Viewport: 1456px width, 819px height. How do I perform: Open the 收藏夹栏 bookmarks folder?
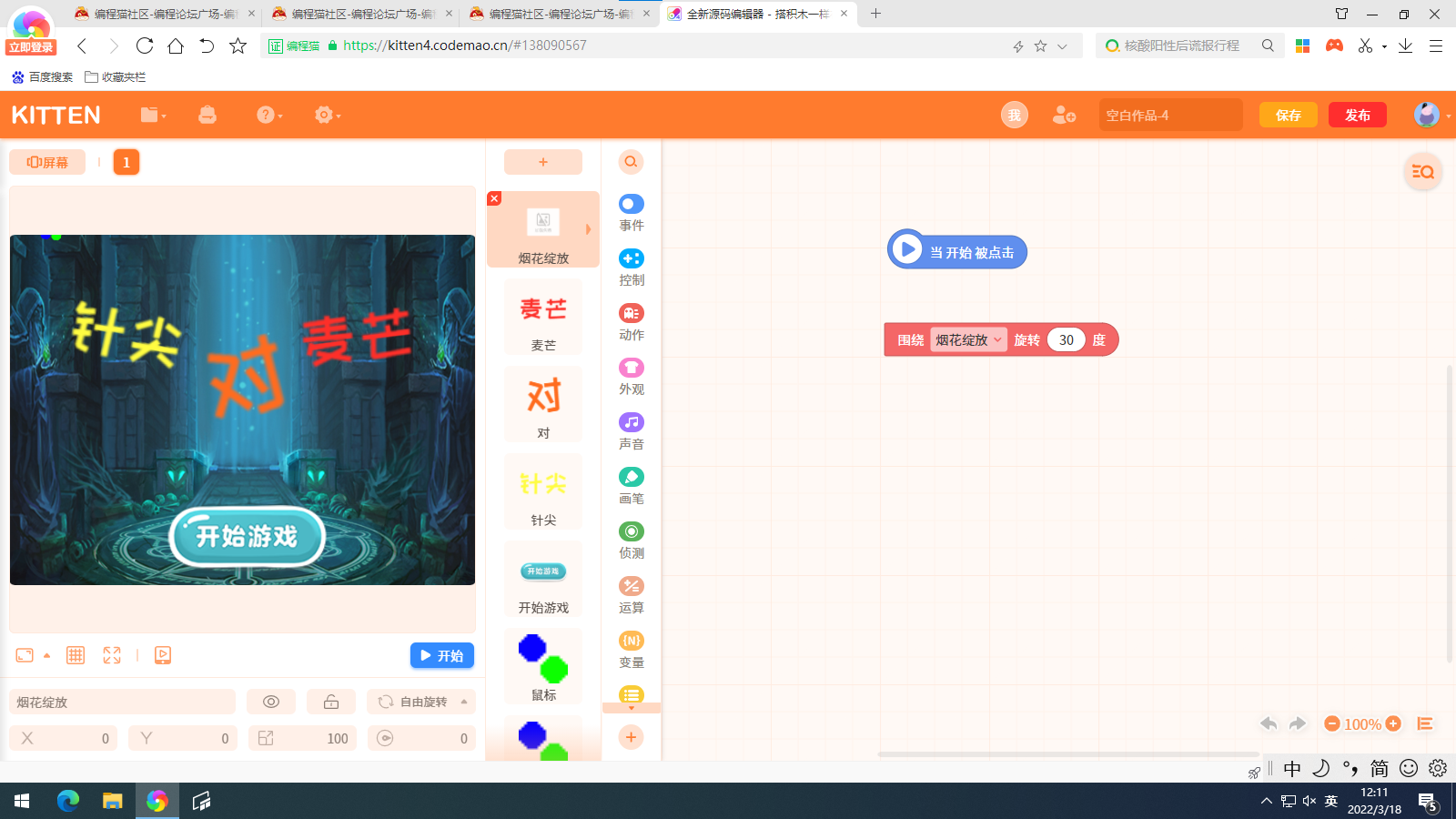(116, 77)
